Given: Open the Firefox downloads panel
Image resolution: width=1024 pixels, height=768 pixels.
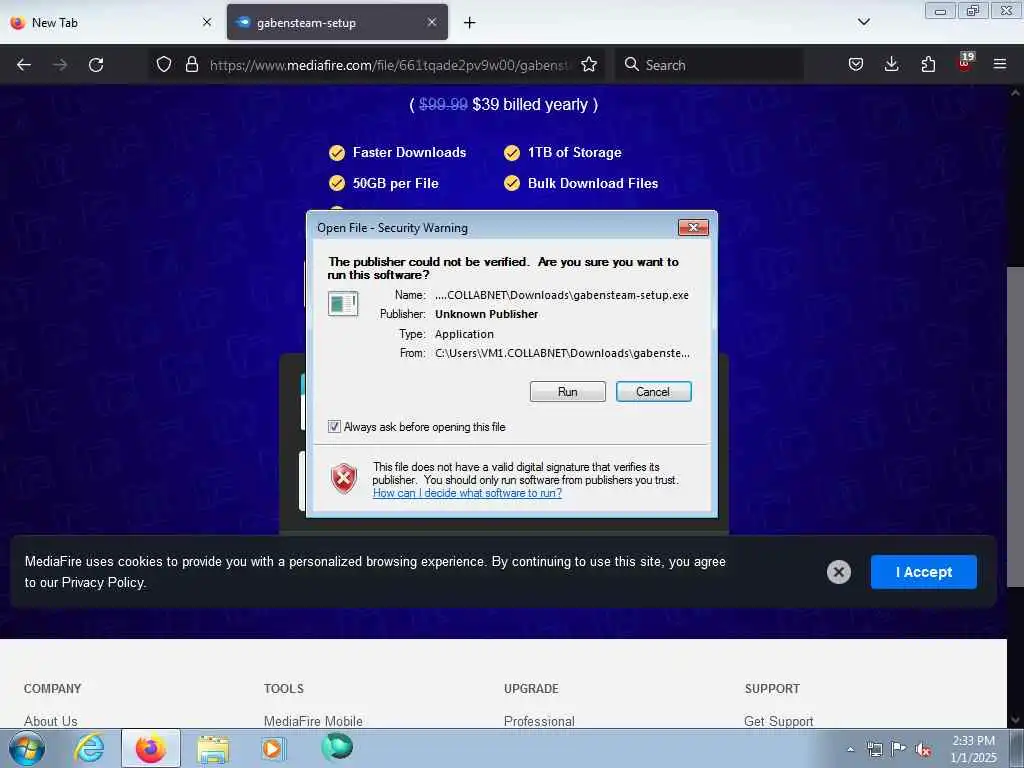Looking at the screenshot, I should click(891, 64).
